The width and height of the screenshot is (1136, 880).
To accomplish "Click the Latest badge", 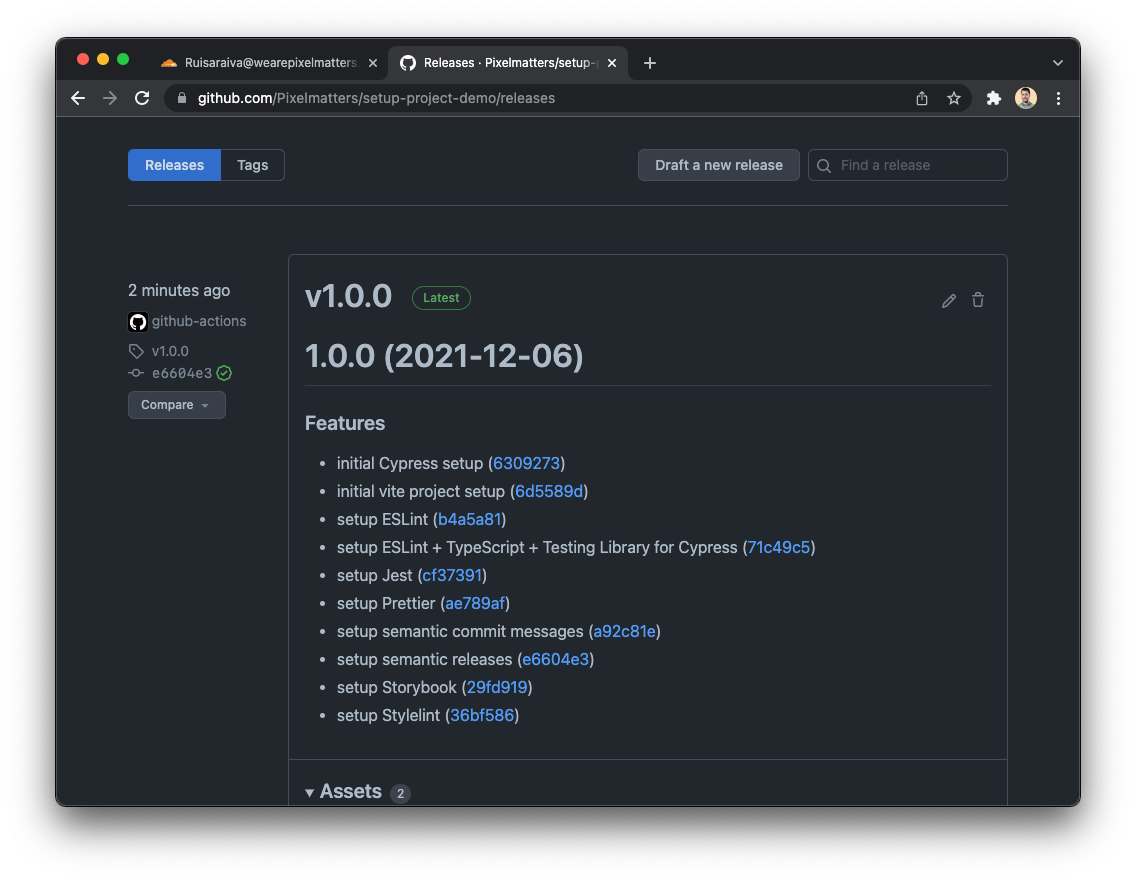I will point(441,298).
